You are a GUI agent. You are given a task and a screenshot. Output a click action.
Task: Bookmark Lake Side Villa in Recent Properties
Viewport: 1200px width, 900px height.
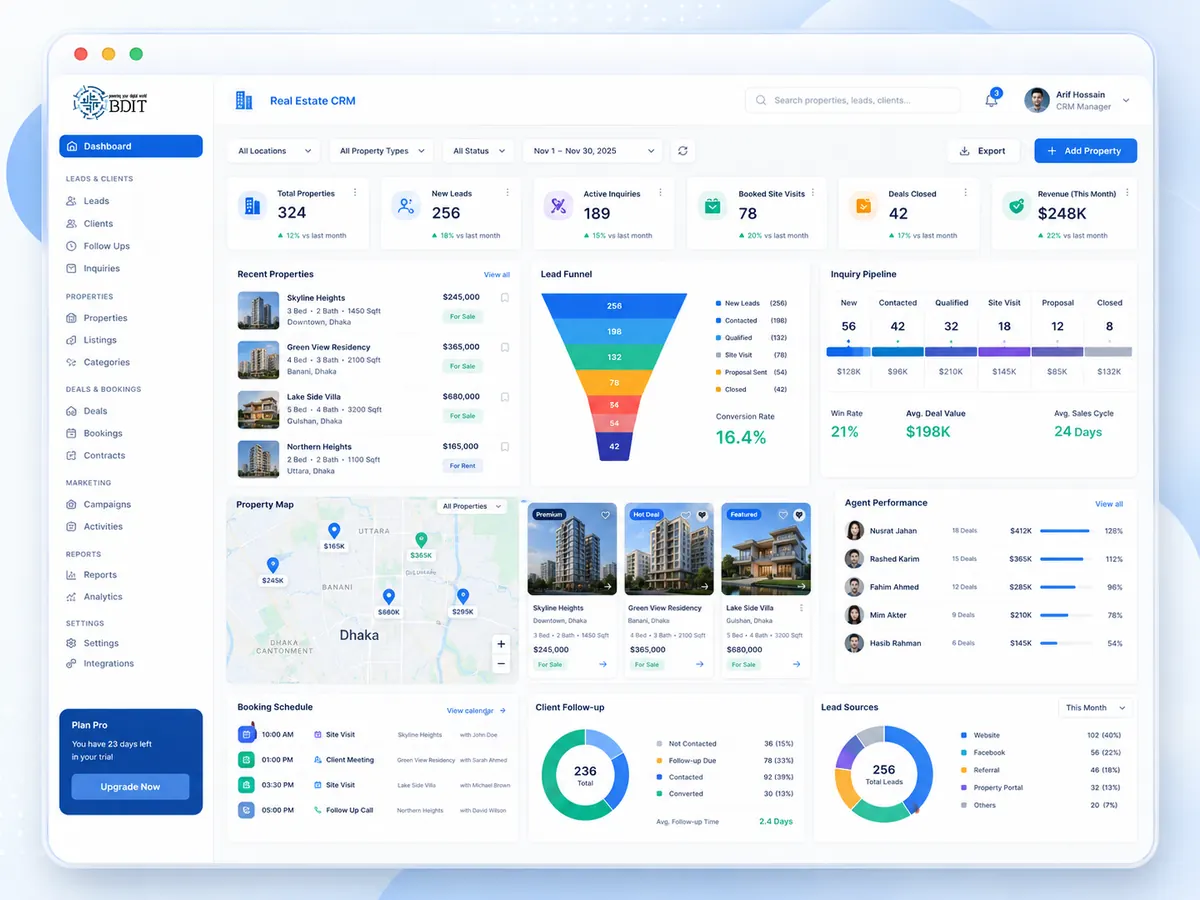pyautogui.click(x=505, y=396)
